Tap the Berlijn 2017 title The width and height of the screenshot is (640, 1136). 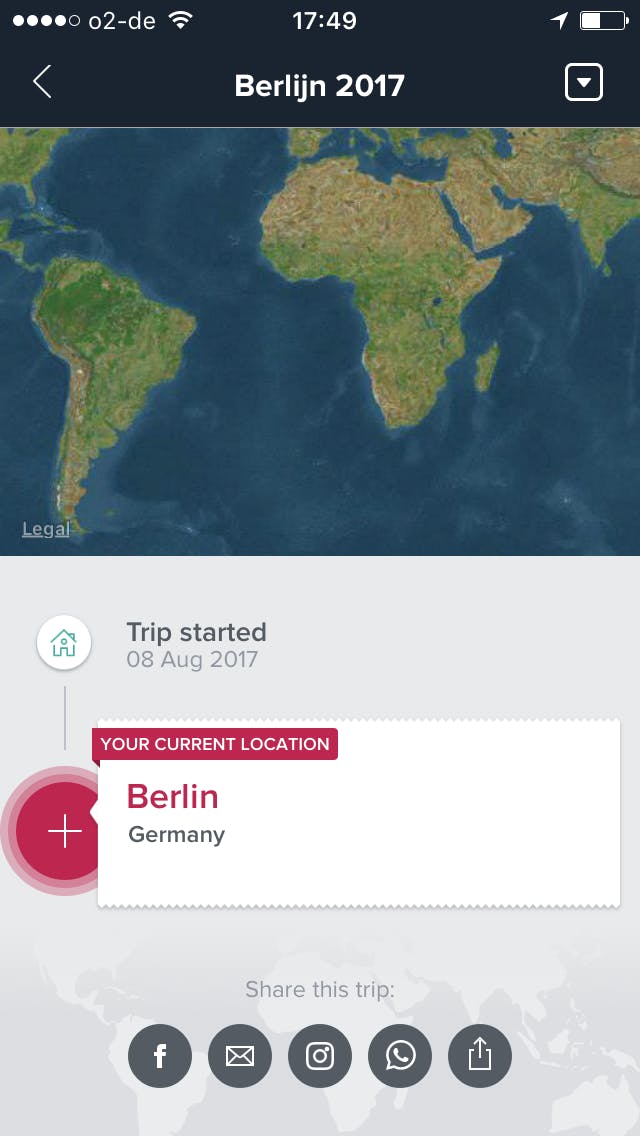coord(319,85)
